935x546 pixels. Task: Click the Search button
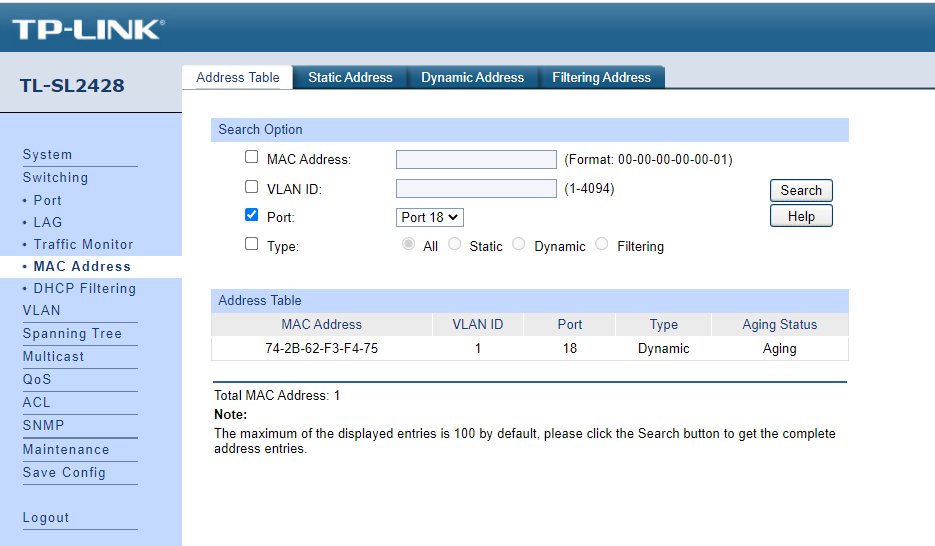[x=801, y=190]
